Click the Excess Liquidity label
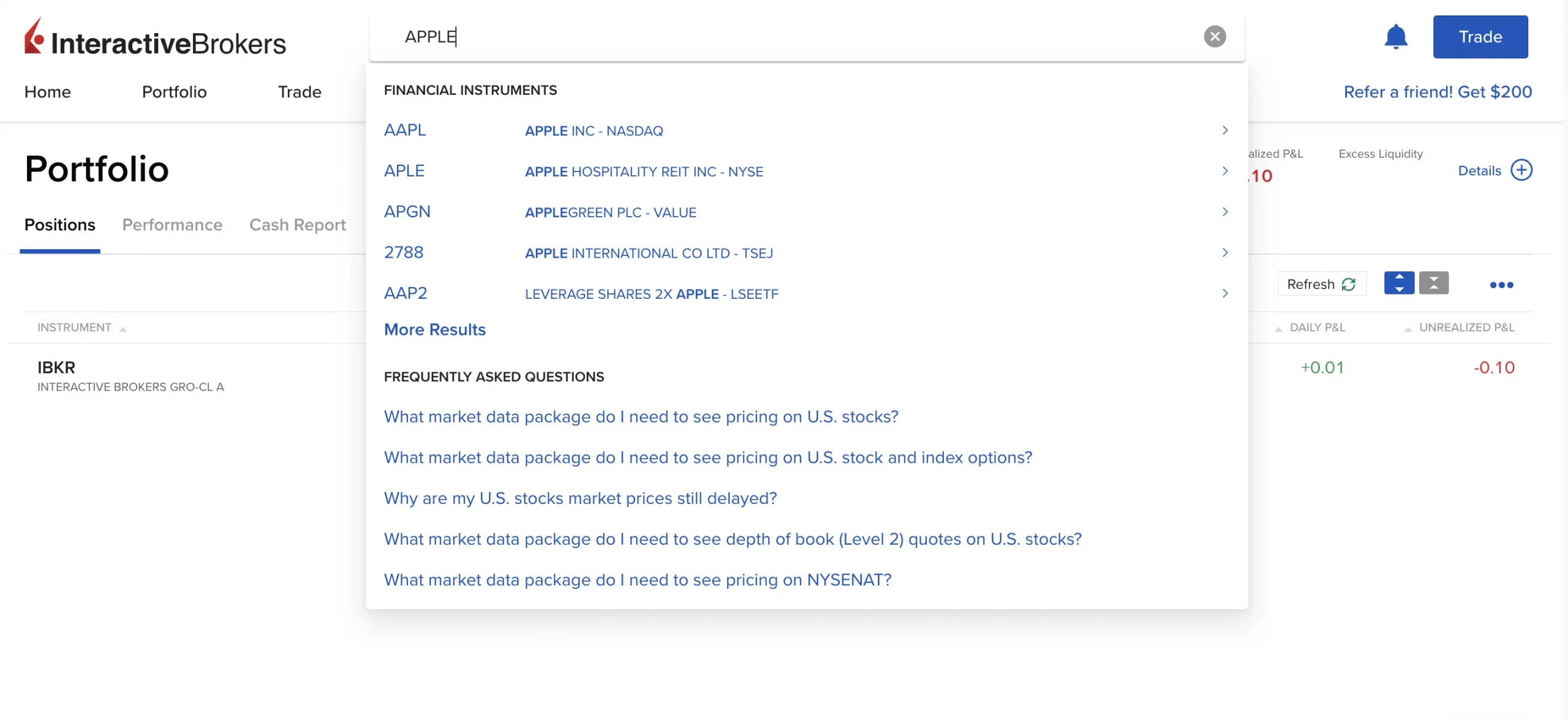 [1381, 154]
